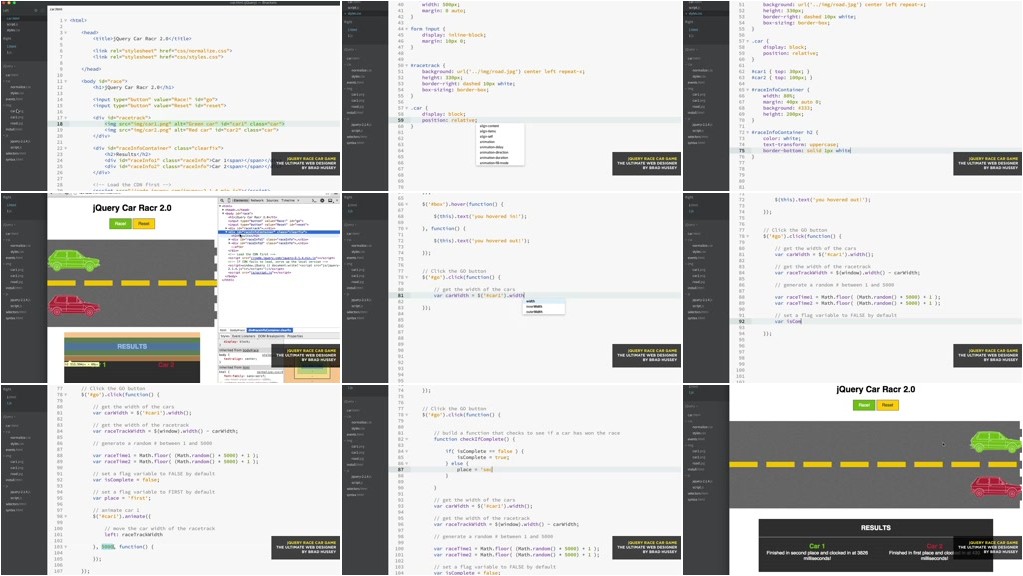1023x576 pixels.
Task: Fold the animate call on line 98
Action: tap(65, 517)
